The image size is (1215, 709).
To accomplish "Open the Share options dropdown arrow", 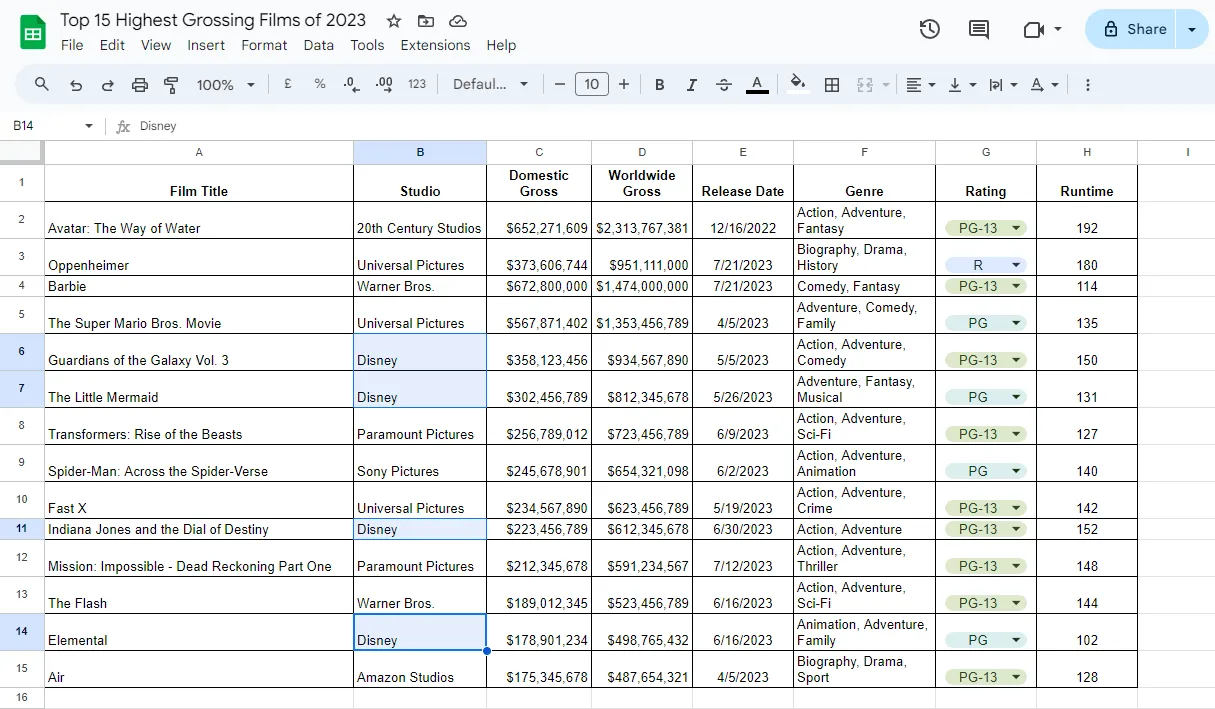I will [x=1192, y=30].
